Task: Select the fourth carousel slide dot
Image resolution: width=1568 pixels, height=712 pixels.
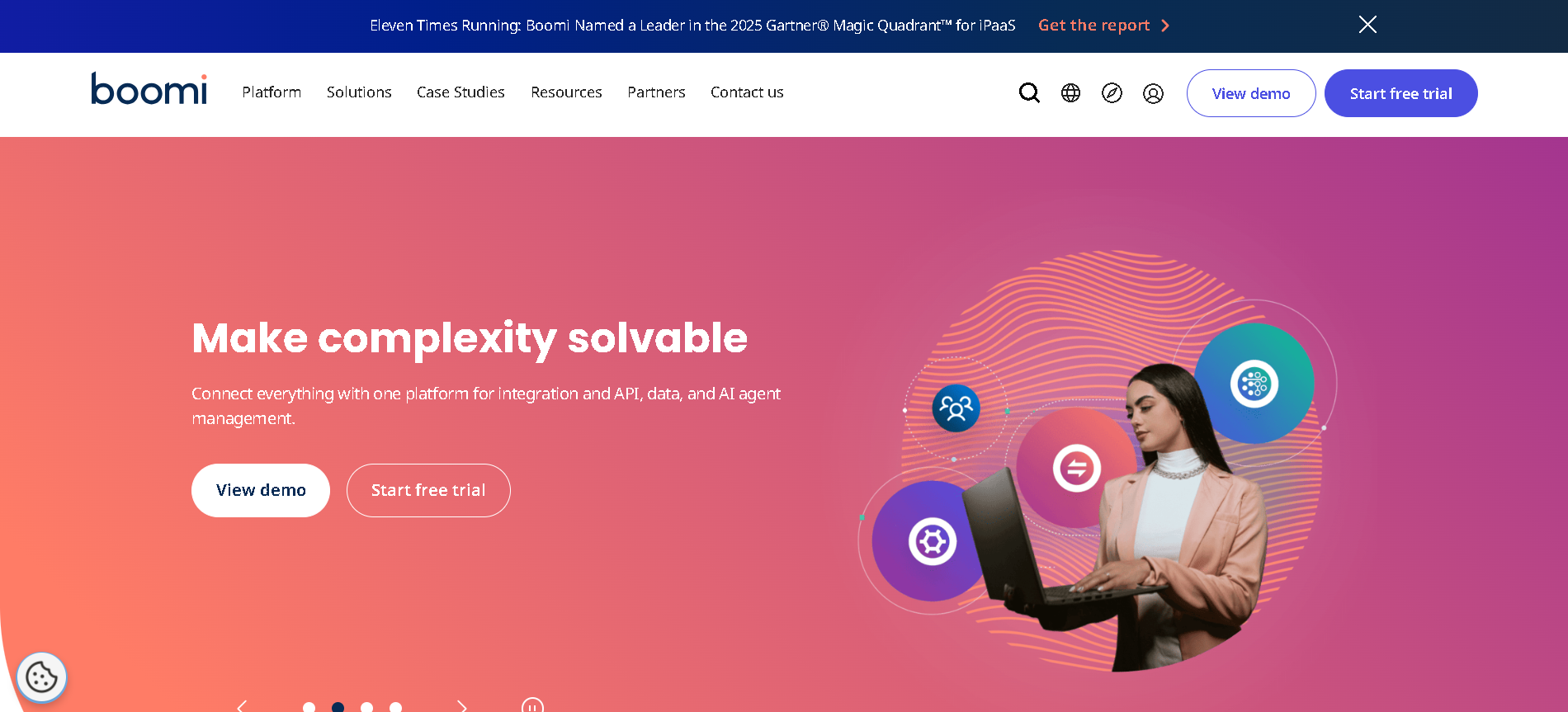Action: (395, 707)
